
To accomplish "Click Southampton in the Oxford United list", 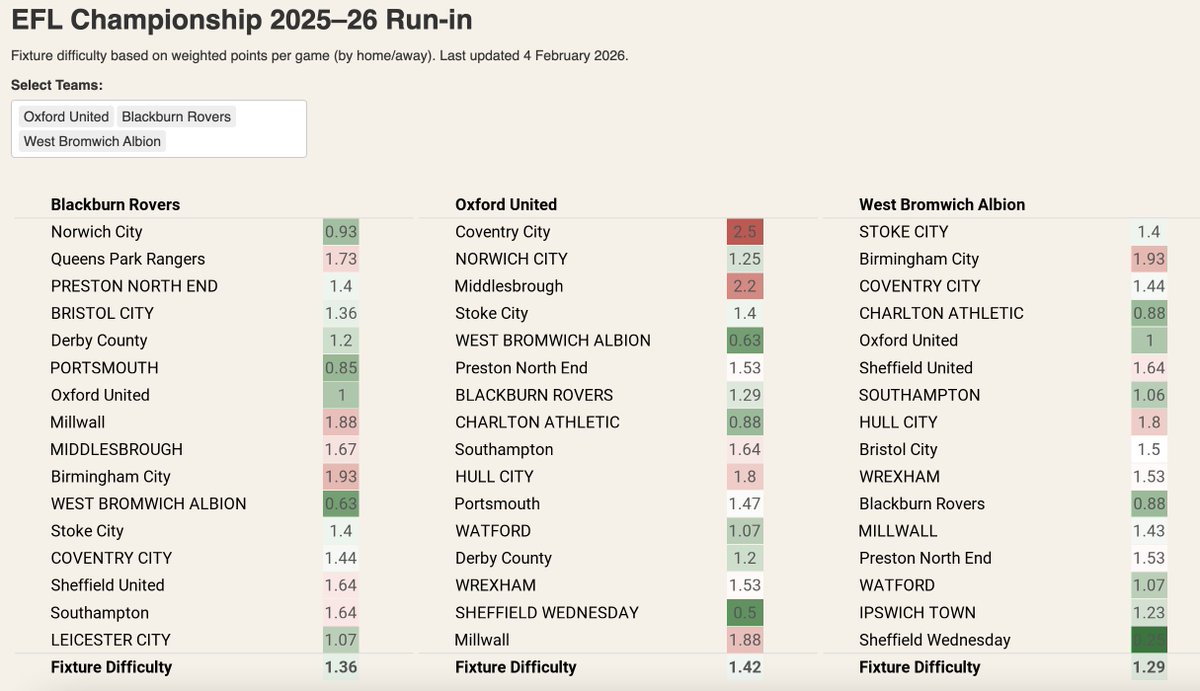I will click(504, 449).
